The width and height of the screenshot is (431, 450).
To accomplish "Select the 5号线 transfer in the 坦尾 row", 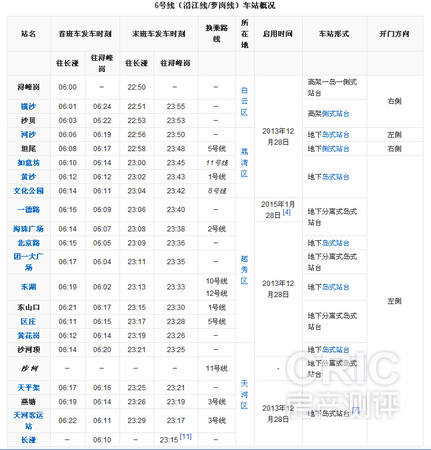I will point(217,148).
